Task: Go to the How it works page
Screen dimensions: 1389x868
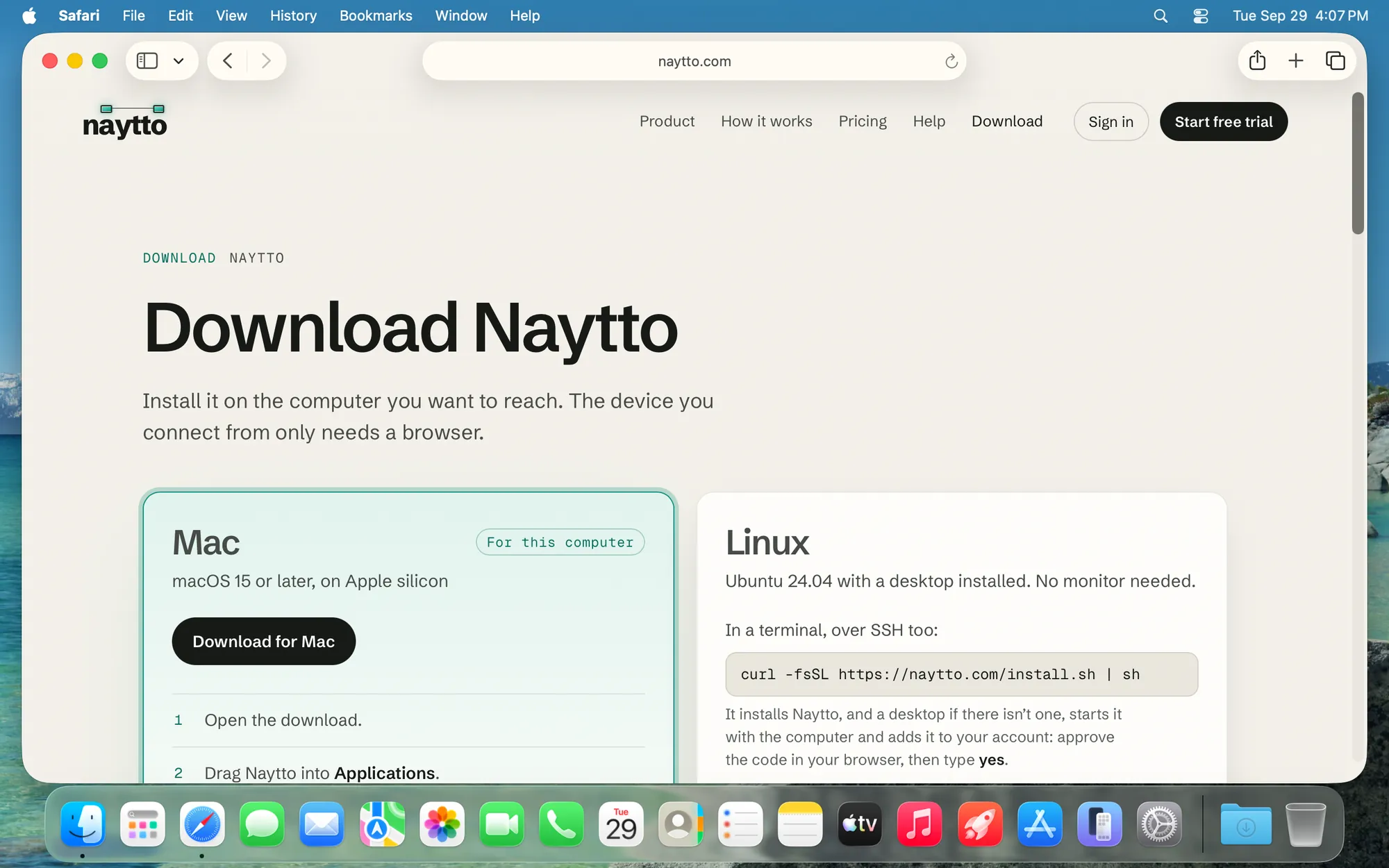Action: click(x=767, y=122)
